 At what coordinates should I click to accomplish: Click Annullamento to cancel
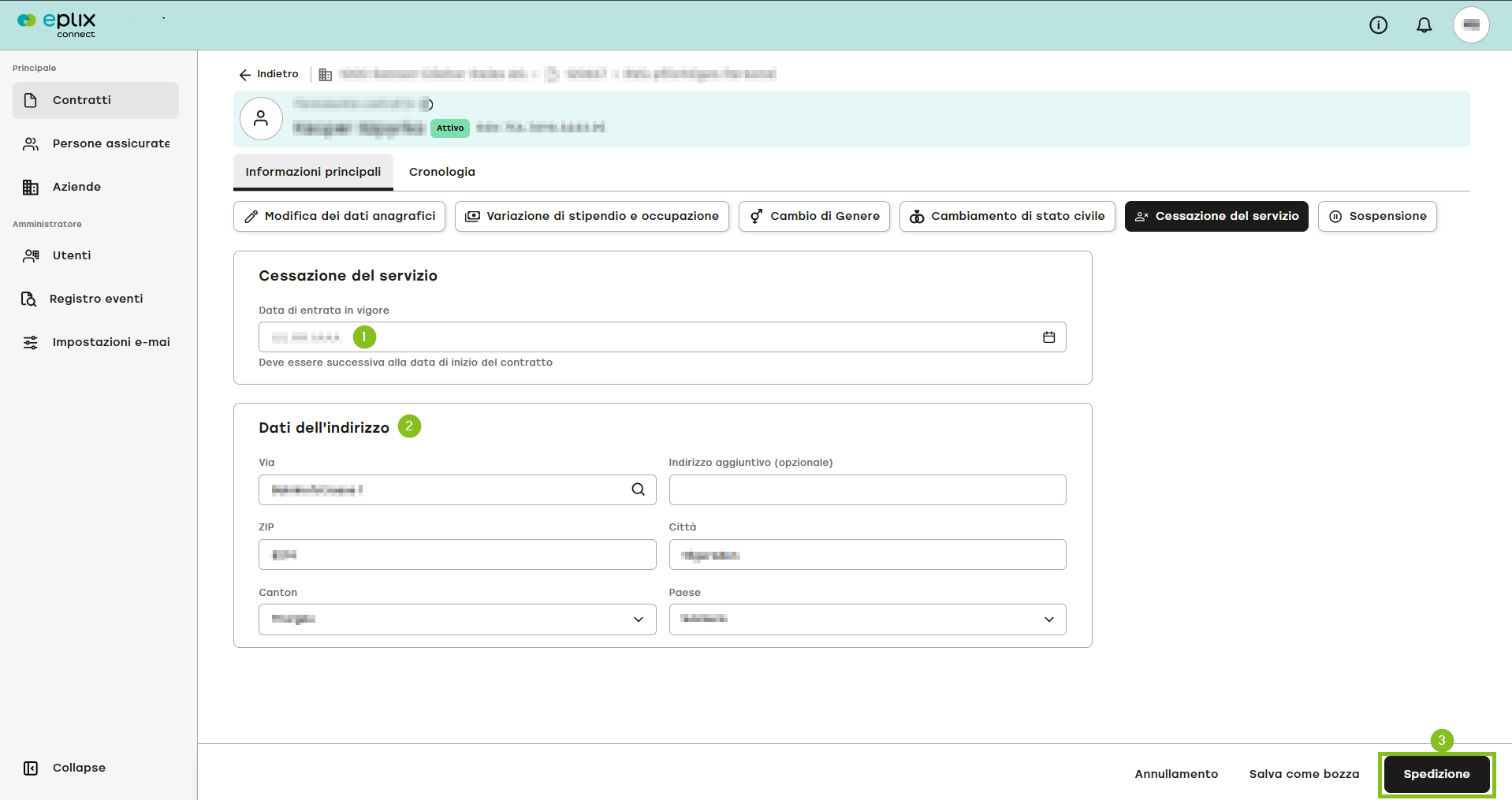tap(1176, 774)
